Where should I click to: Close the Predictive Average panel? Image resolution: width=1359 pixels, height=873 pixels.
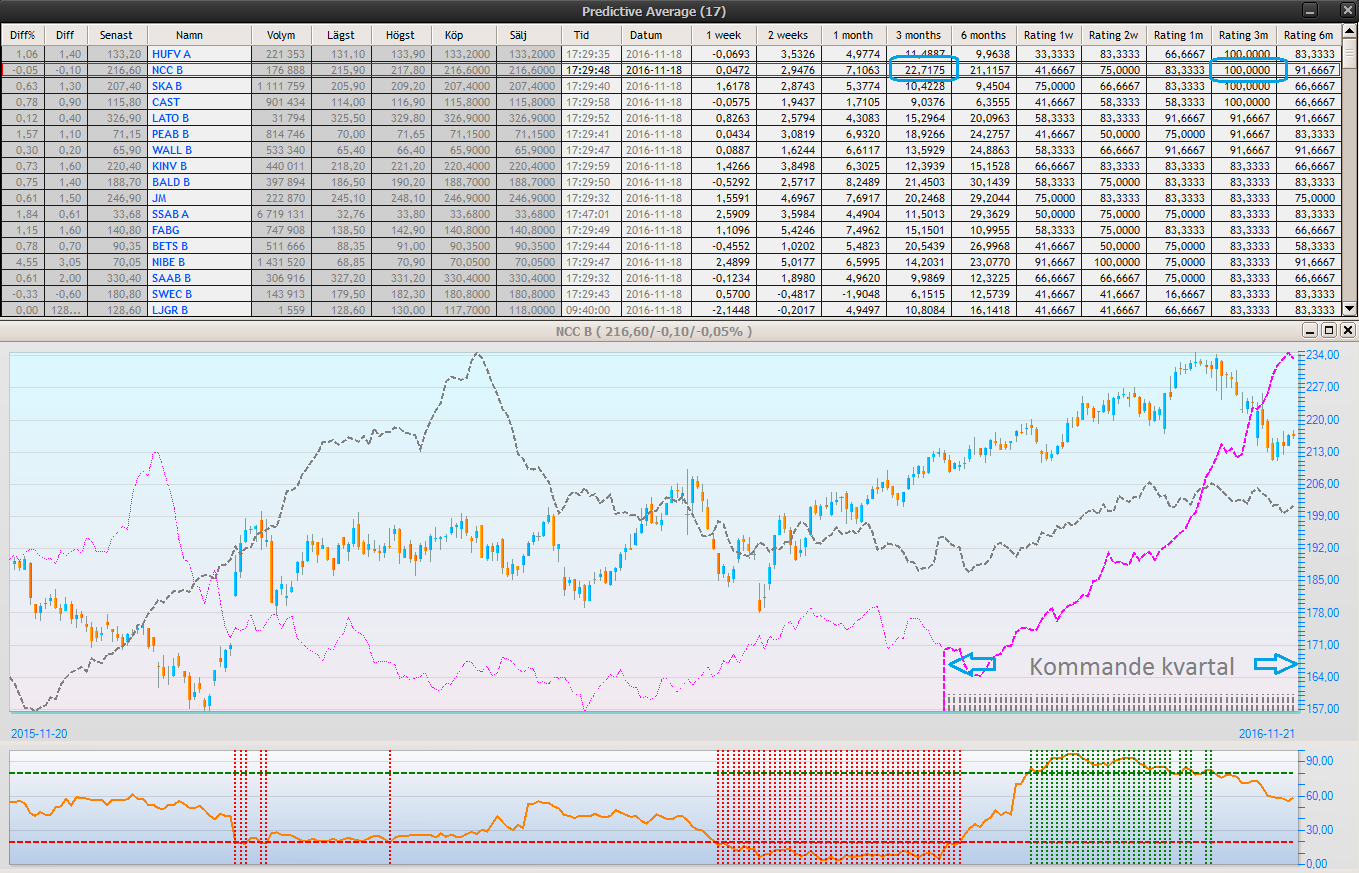(1347, 11)
